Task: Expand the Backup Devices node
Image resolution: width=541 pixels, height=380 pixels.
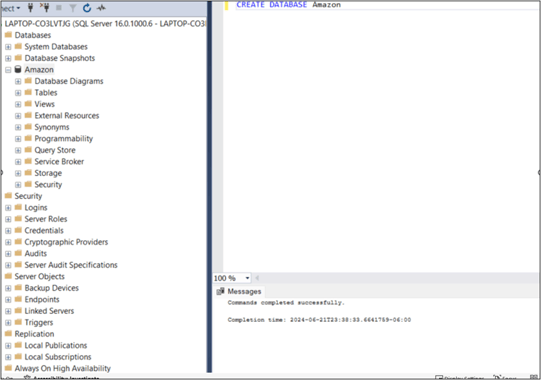Action: coord(8,288)
